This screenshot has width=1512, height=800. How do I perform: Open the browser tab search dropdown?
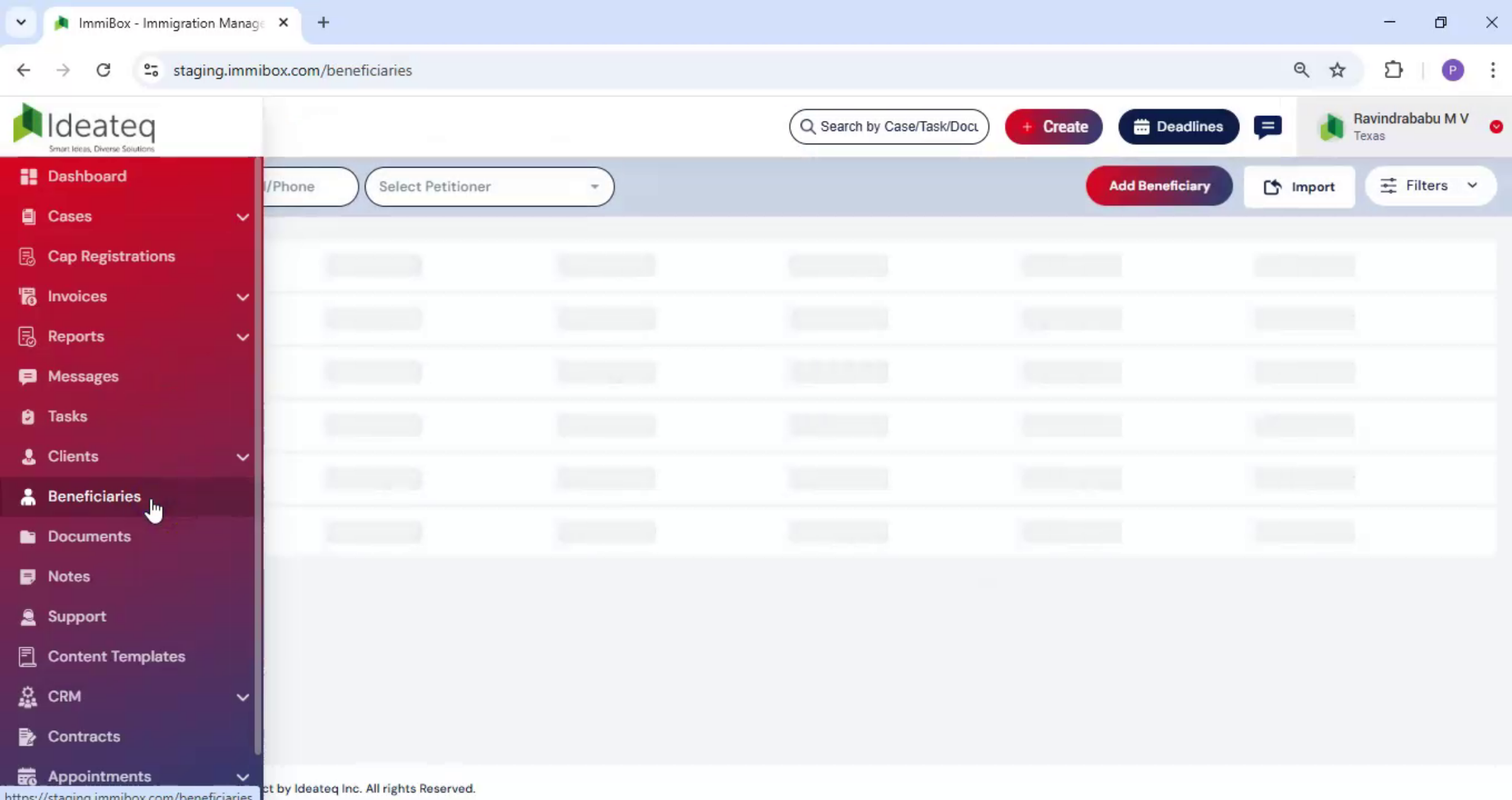(x=21, y=23)
